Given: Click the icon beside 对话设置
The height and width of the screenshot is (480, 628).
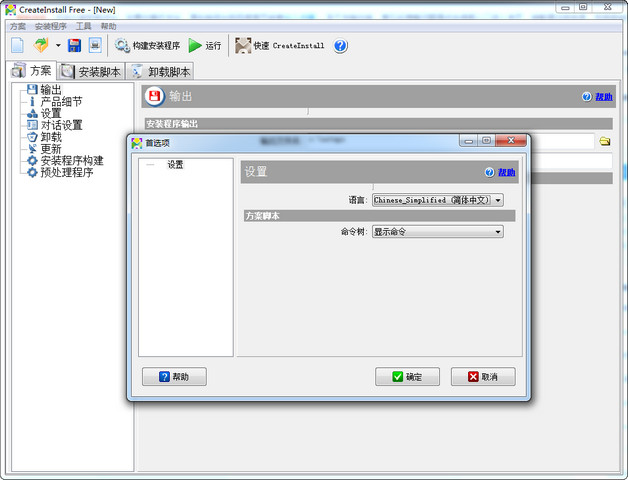Looking at the screenshot, I should pos(32,125).
